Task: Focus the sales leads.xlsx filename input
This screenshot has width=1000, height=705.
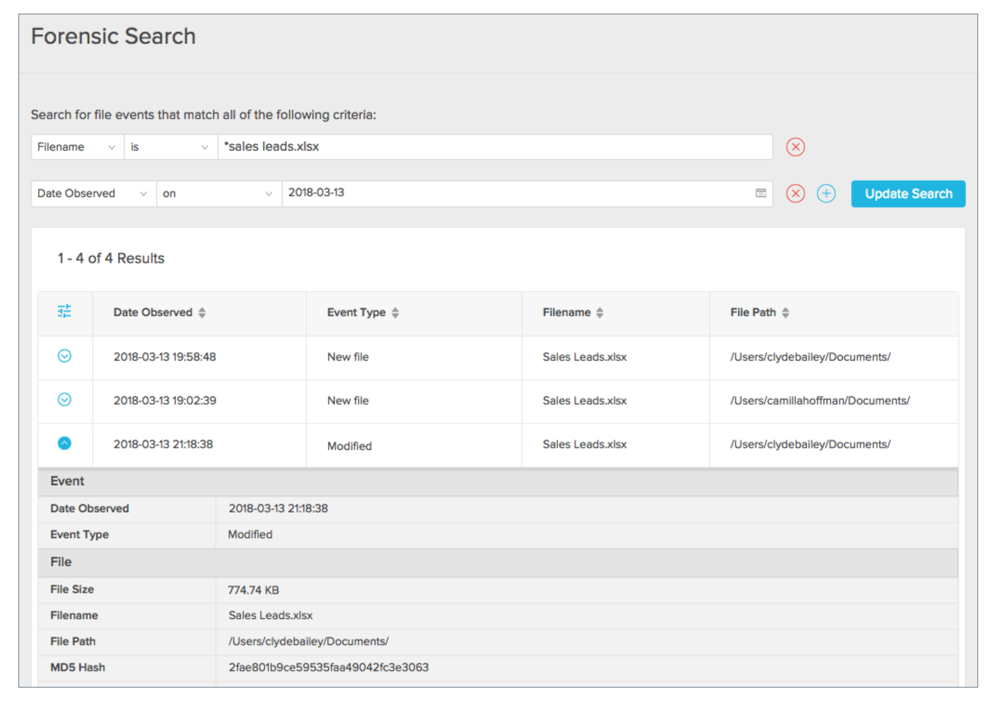Action: tap(495, 147)
